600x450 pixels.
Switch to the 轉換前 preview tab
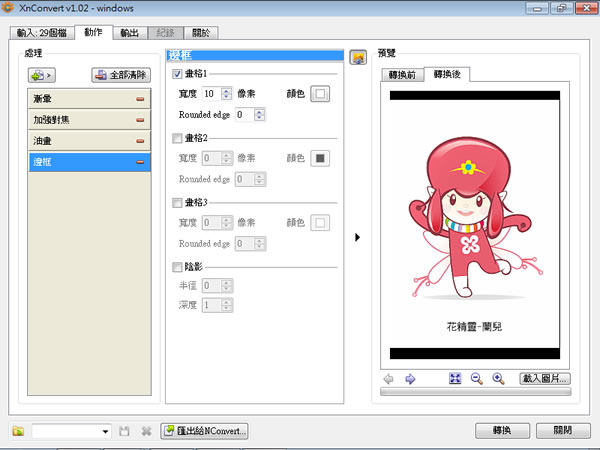tap(402, 75)
